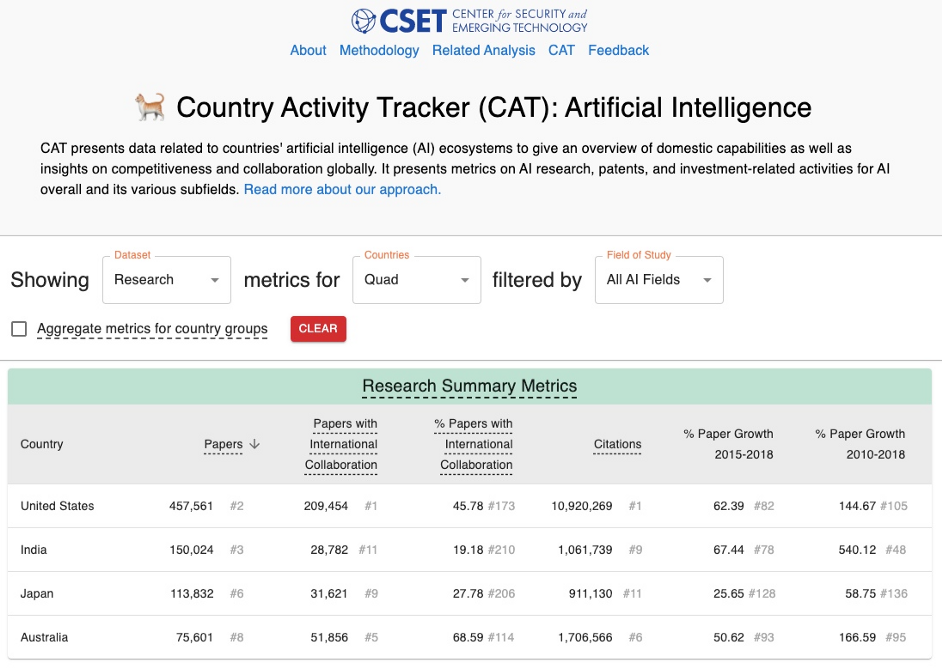Screen dimensions: 942x668
Task: Click the red CLEAR button
Action: [318, 329]
